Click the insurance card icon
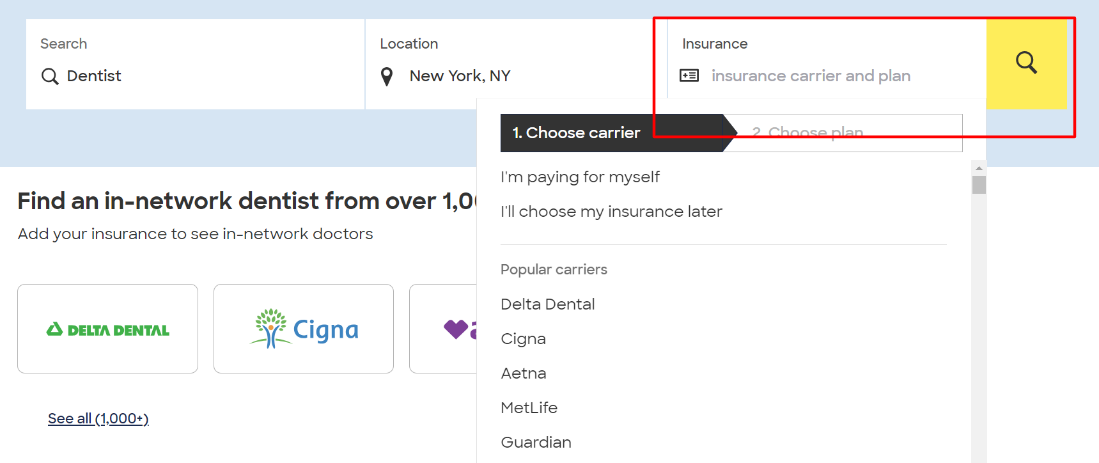Viewport: 1099px width, 463px height. coord(689,76)
